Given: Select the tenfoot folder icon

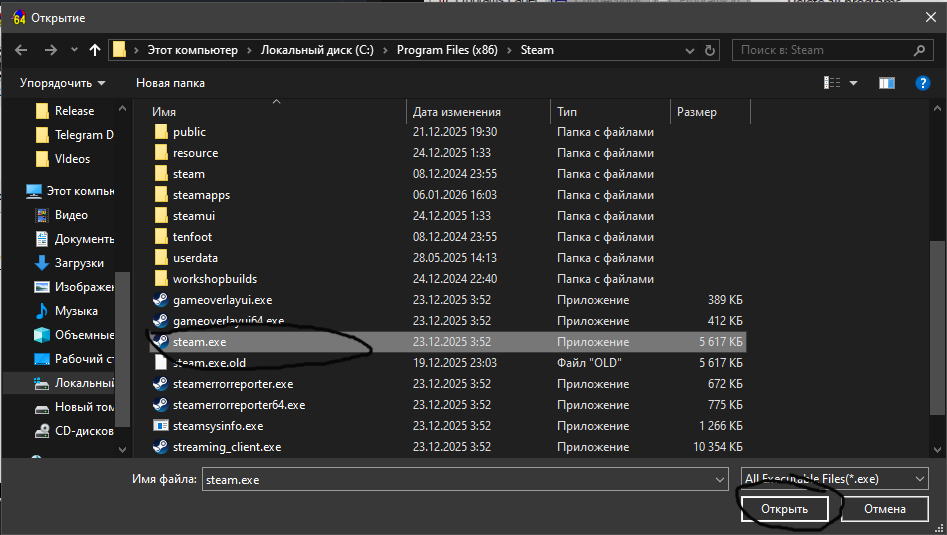Looking at the screenshot, I should pyautogui.click(x=161, y=237).
